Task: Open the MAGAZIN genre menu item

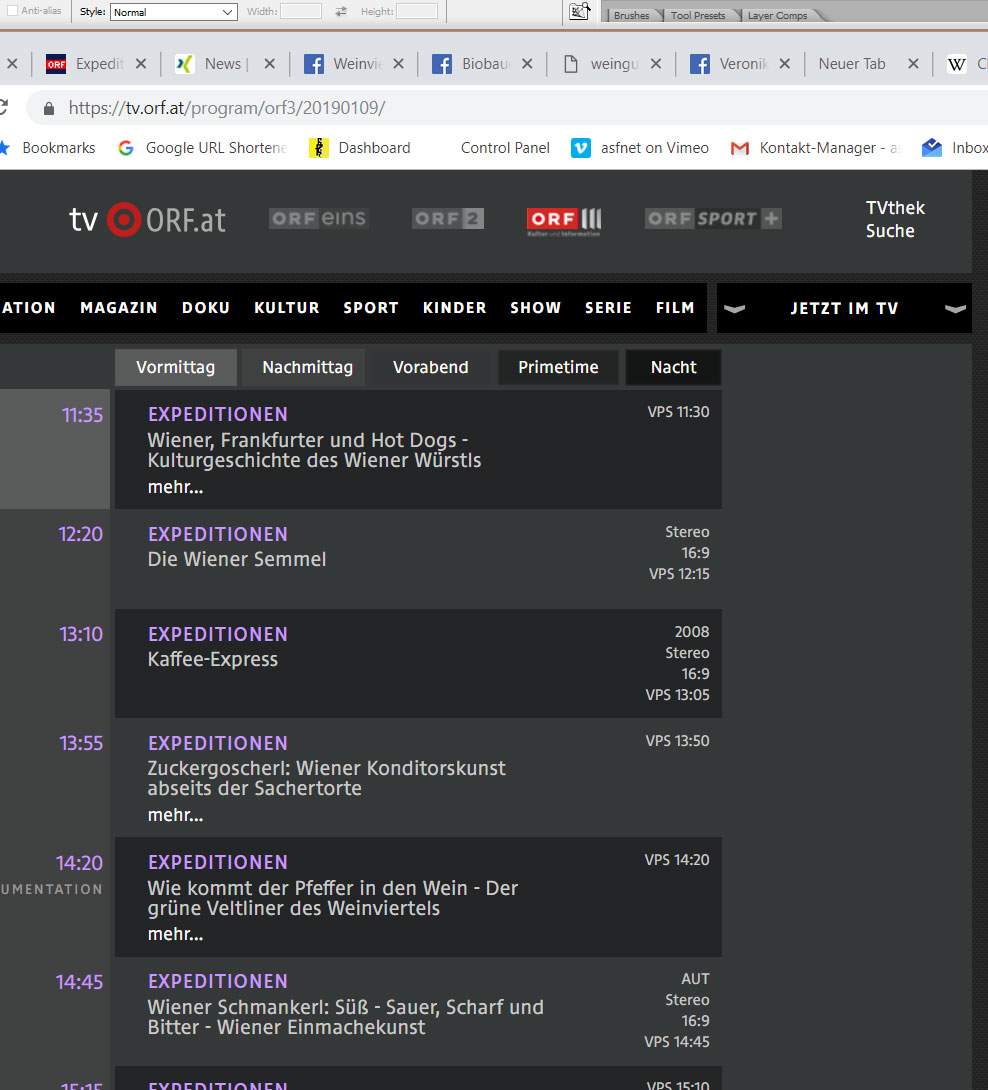Action: coord(119,308)
